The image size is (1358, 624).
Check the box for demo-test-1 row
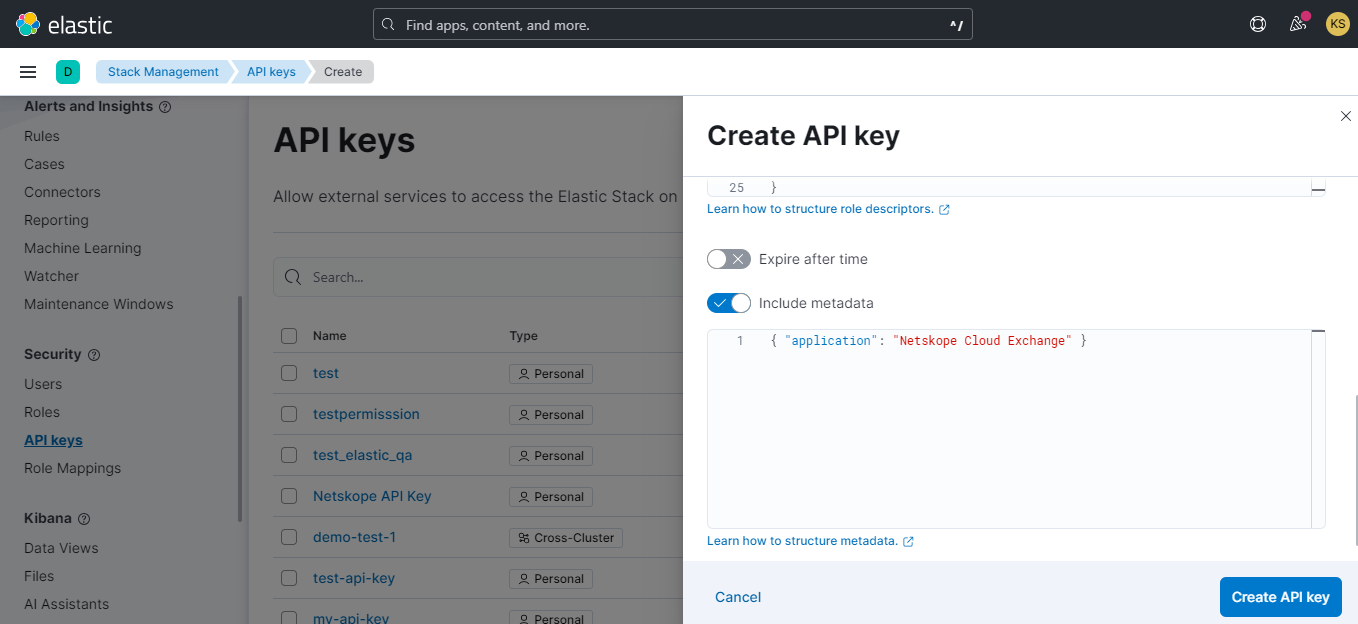(289, 537)
